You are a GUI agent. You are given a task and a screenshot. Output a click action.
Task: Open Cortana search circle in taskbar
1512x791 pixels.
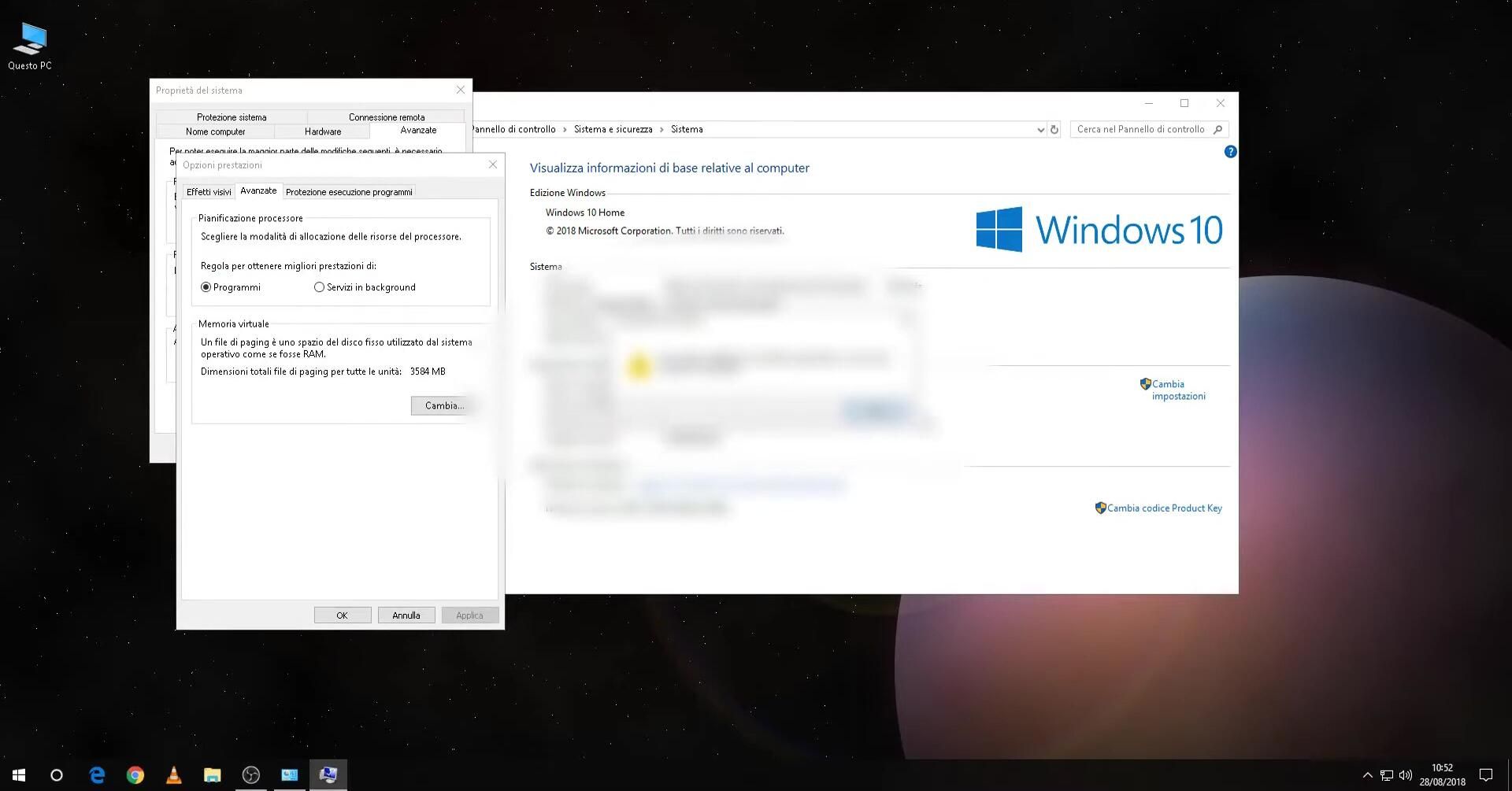[57, 775]
